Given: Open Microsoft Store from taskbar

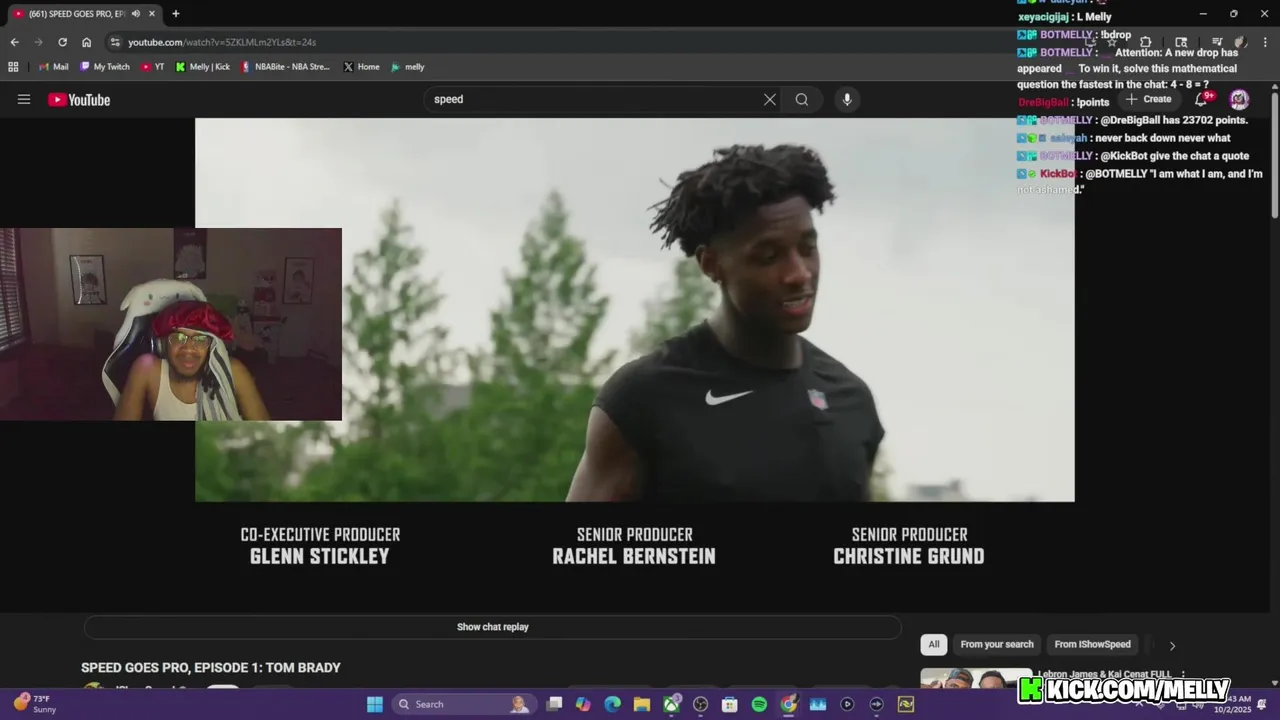Looking at the screenshot, I should pyautogui.click(x=730, y=704).
